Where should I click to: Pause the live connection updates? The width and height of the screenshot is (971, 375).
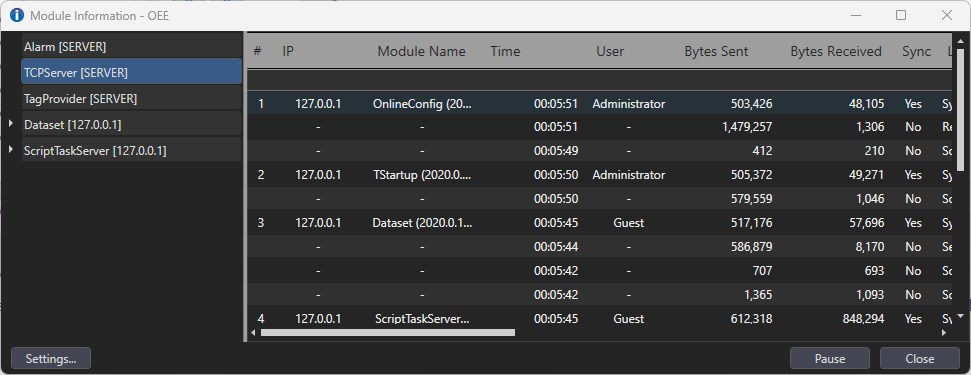point(830,358)
